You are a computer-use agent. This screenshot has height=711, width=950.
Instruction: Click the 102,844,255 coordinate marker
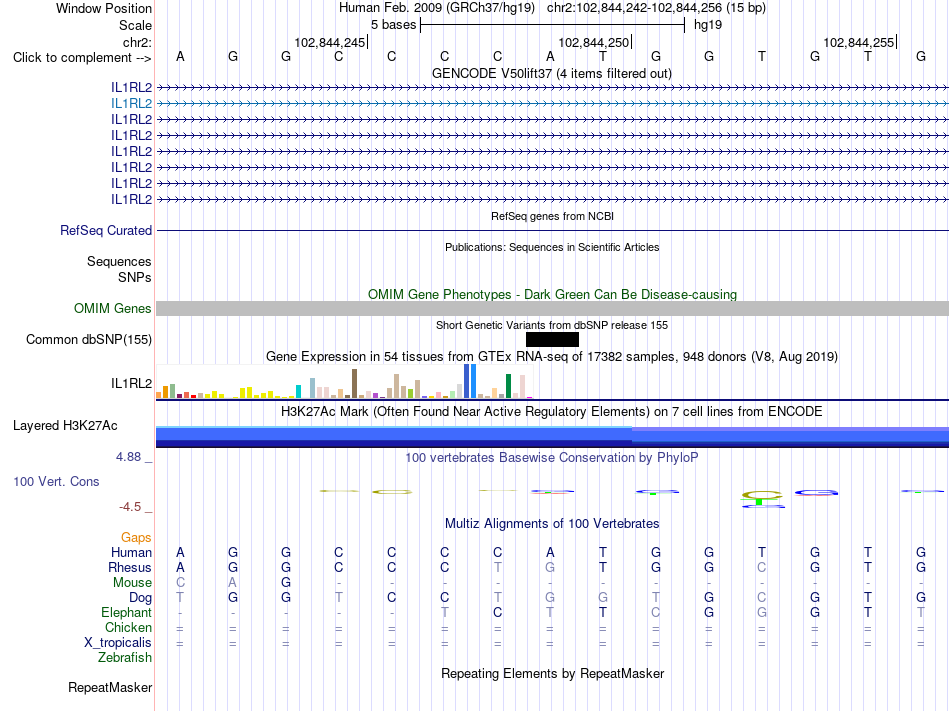860,42
